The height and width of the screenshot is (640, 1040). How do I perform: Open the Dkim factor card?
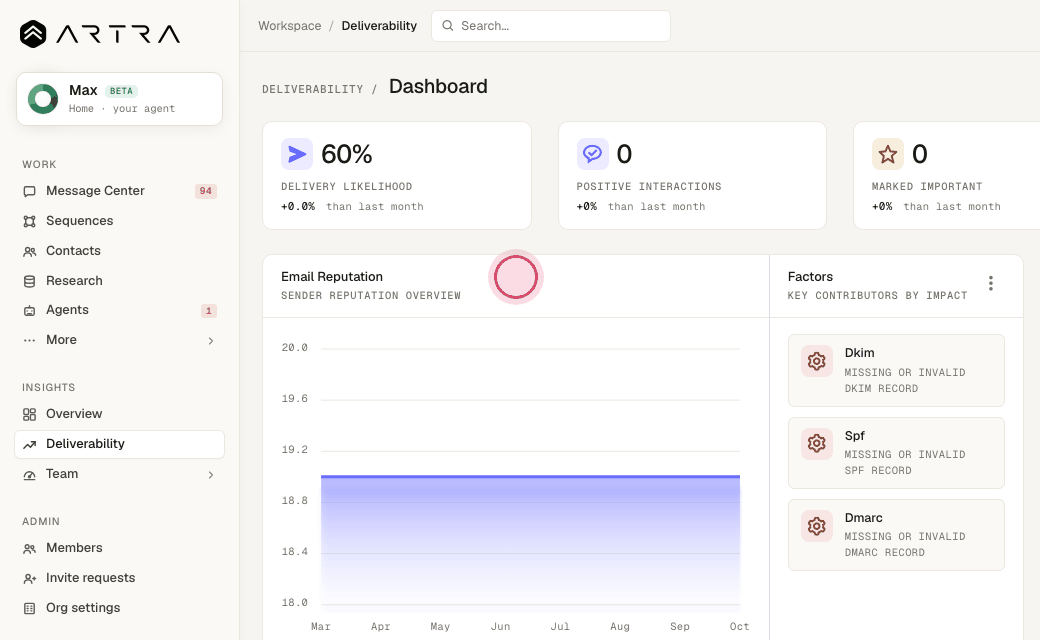tap(896, 370)
